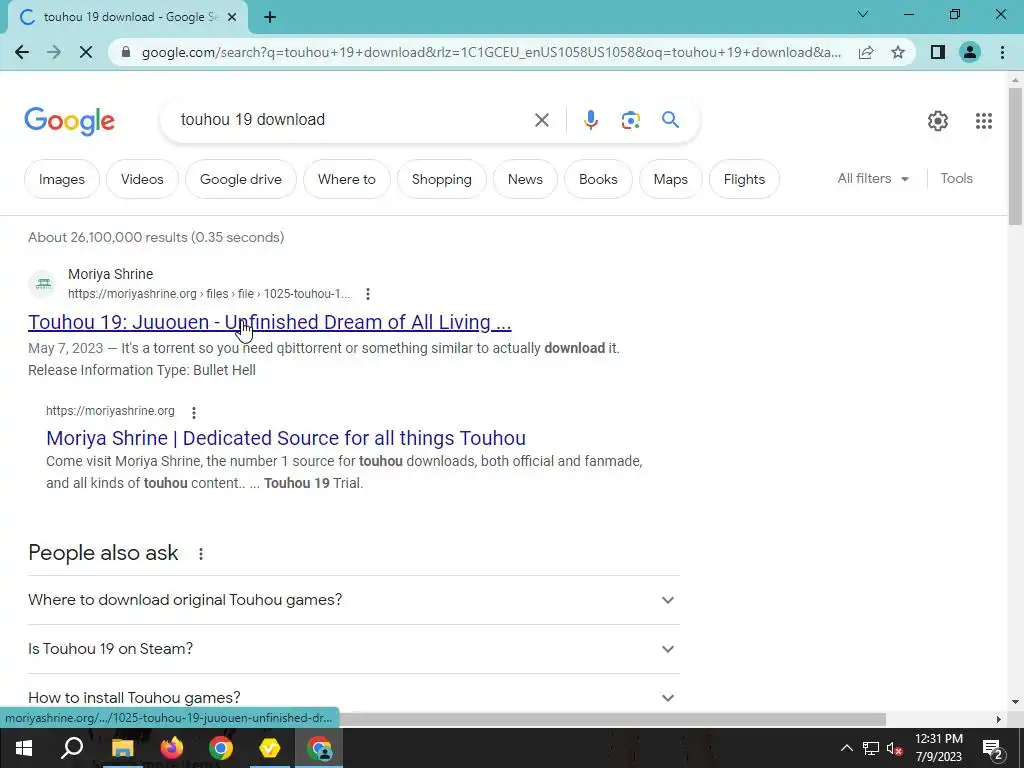This screenshot has width=1024, height=768.
Task: Open Chrome three-dot menu
Action: (x=1002, y=52)
